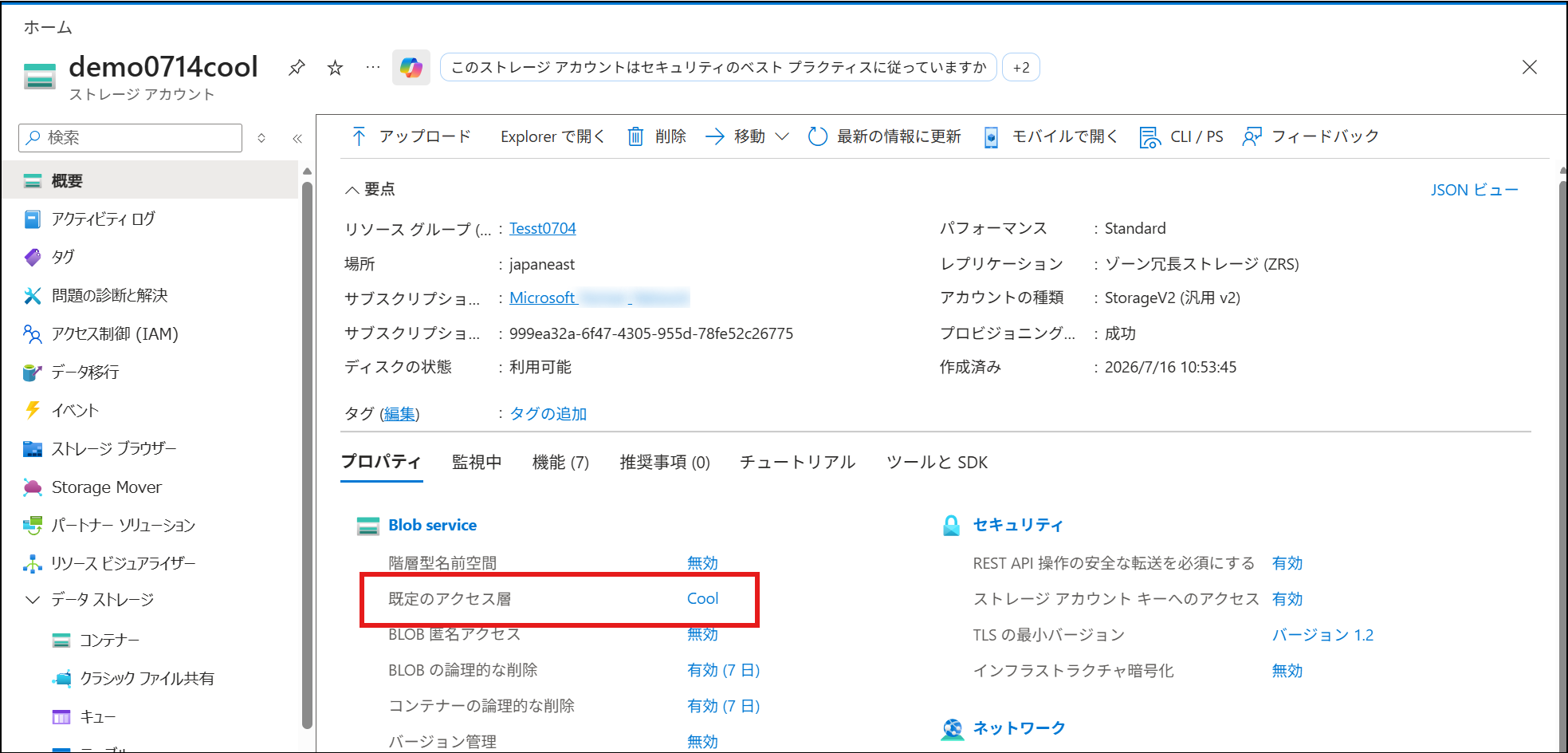Mark storage account as favorite with star

[x=335, y=68]
